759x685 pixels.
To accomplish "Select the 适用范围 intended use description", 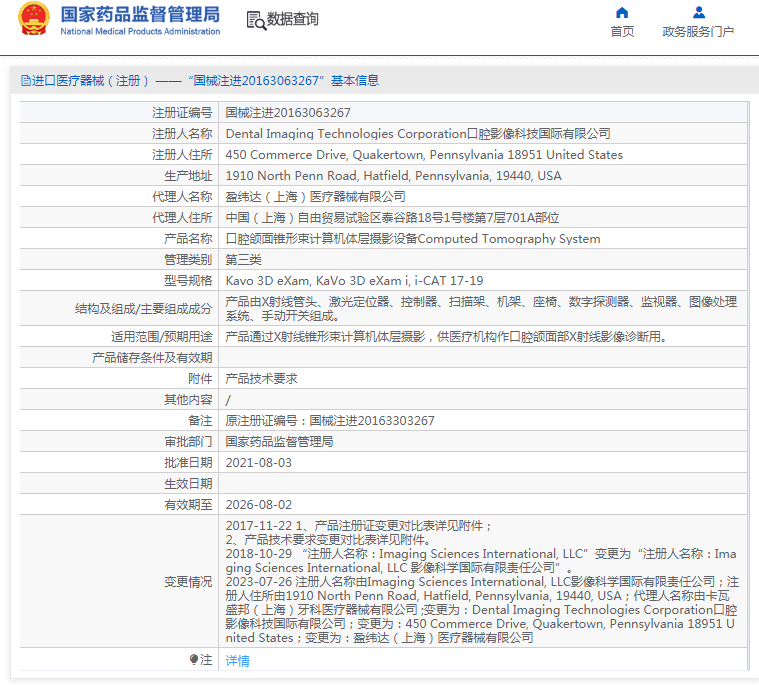I will (x=447, y=336).
